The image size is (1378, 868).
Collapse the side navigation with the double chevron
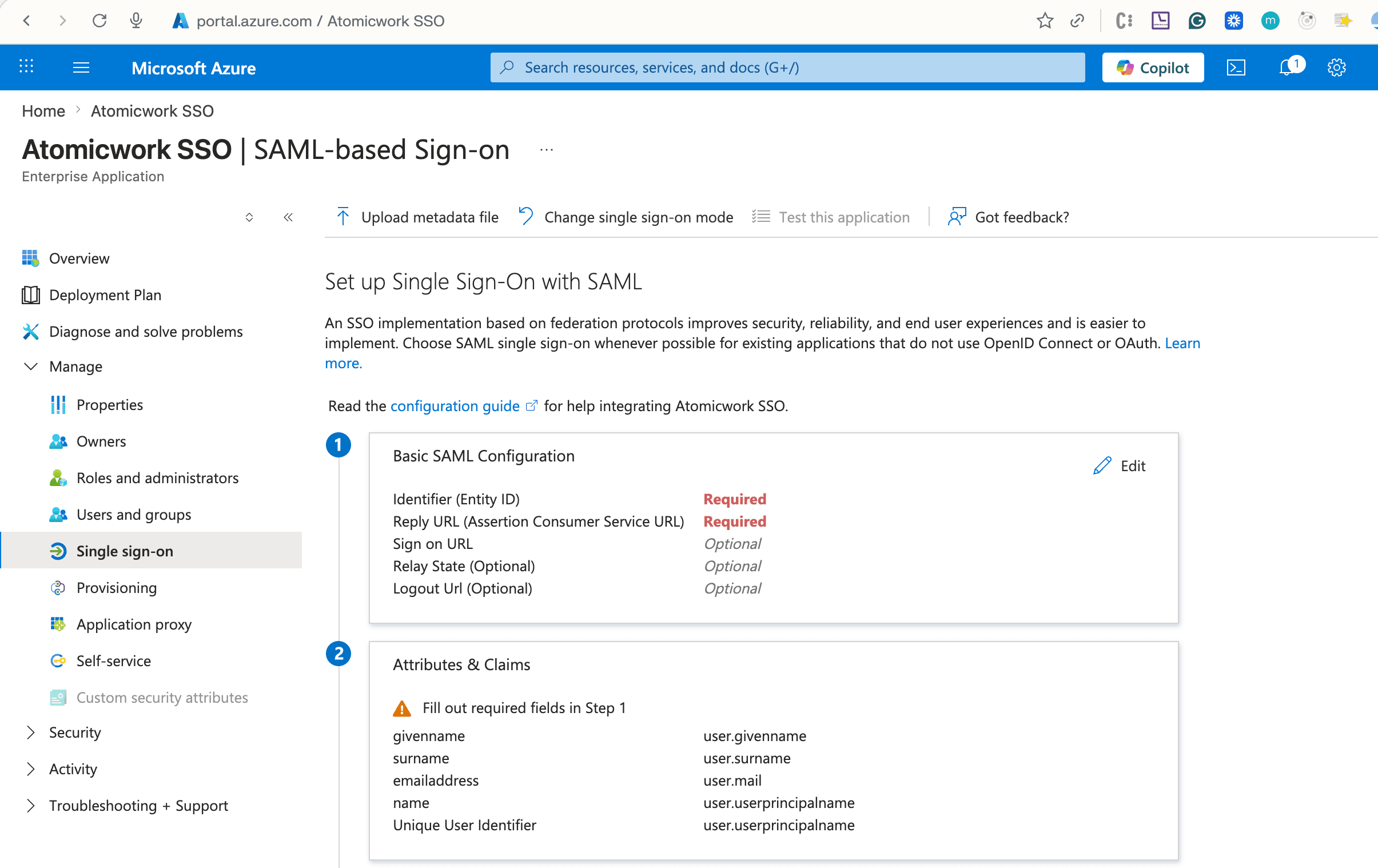(x=288, y=217)
